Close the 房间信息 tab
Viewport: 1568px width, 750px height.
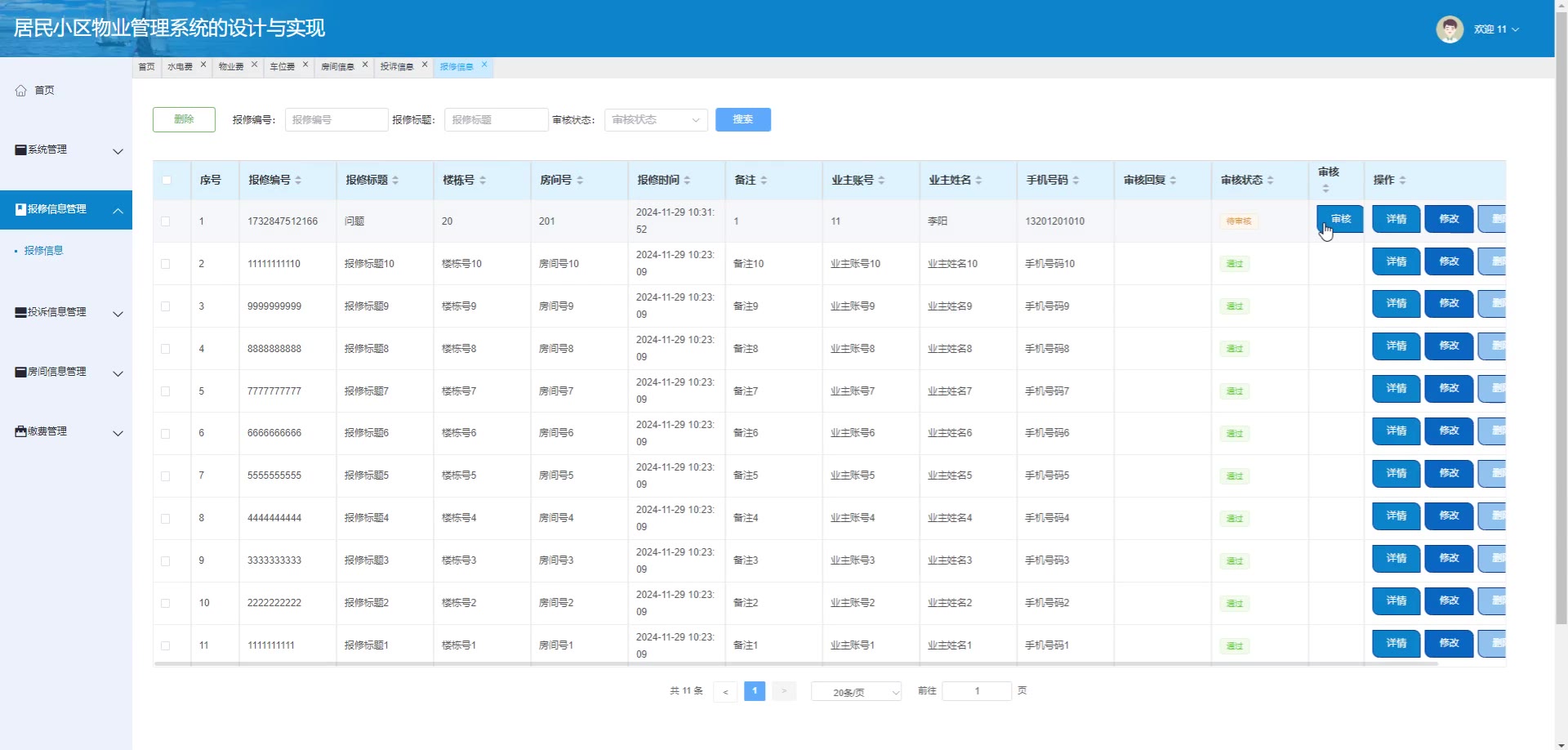coord(365,65)
